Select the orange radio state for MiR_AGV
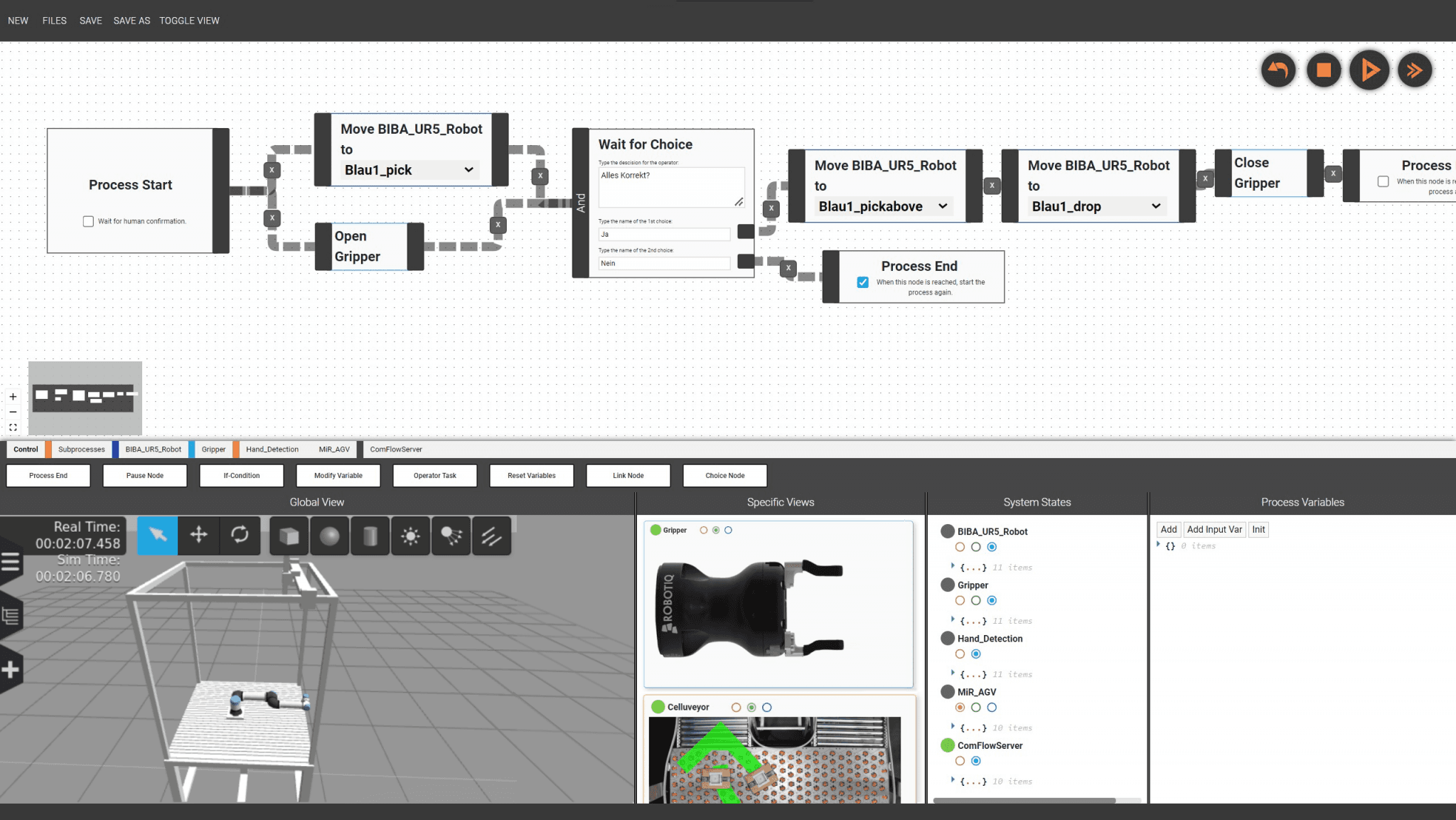The height and width of the screenshot is (820, 1456). pyautogui.click(x=960, y=707)
